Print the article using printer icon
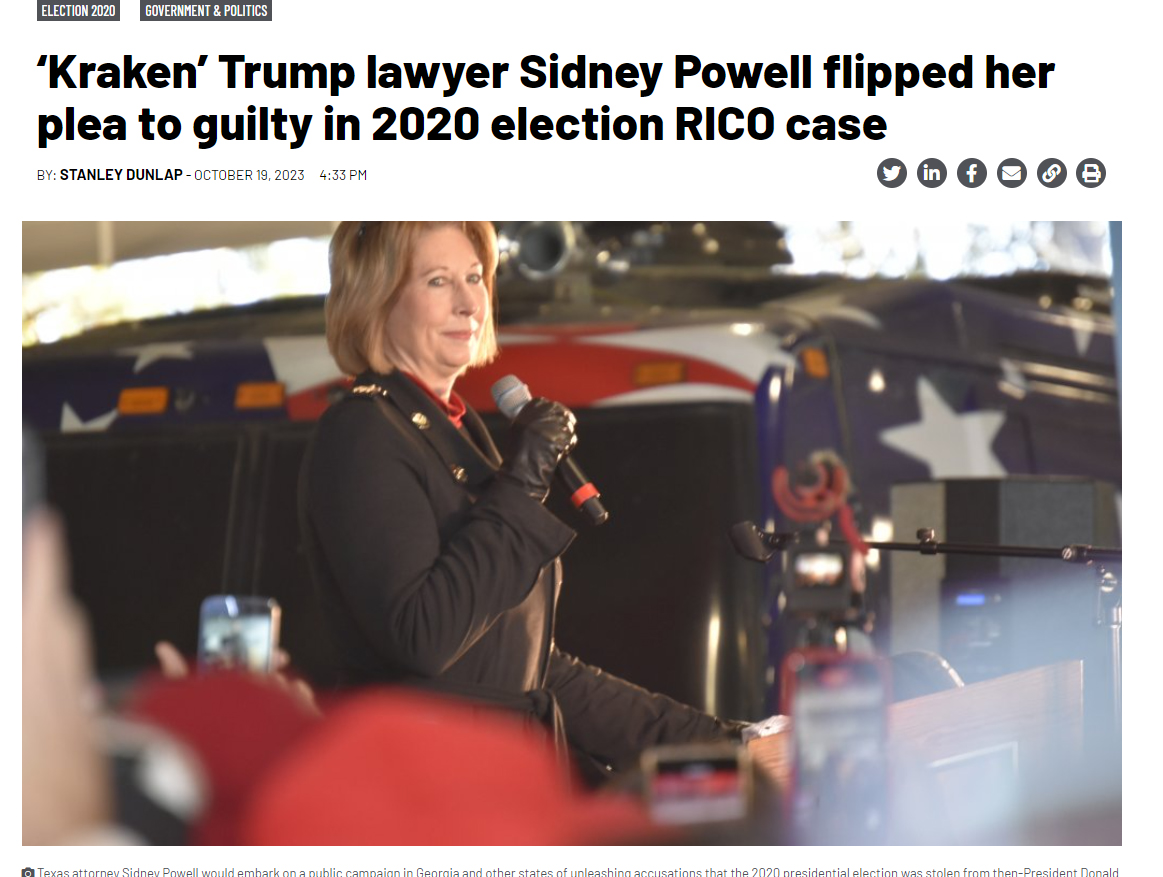 pyautogui.click(x=1091, y=174)
